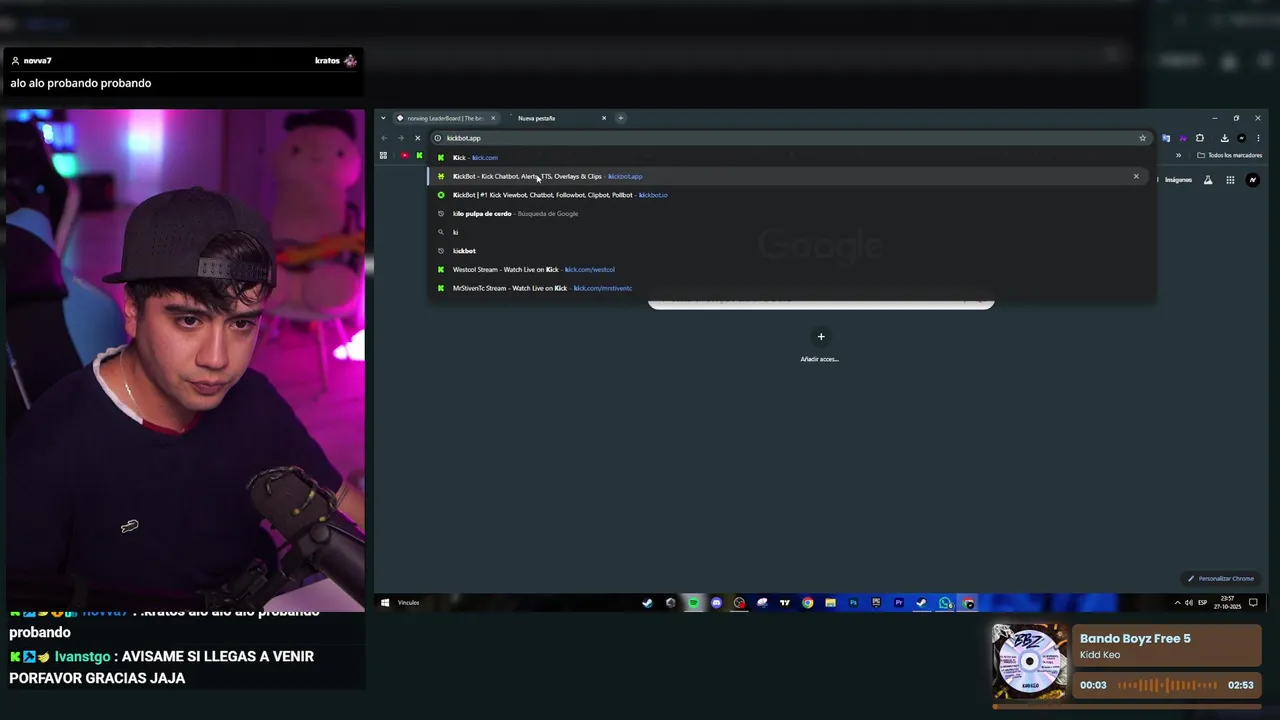Click the Vínculos toolbar label on taskbar
This screenshot has height=720, width=1280.
point(409,602)
